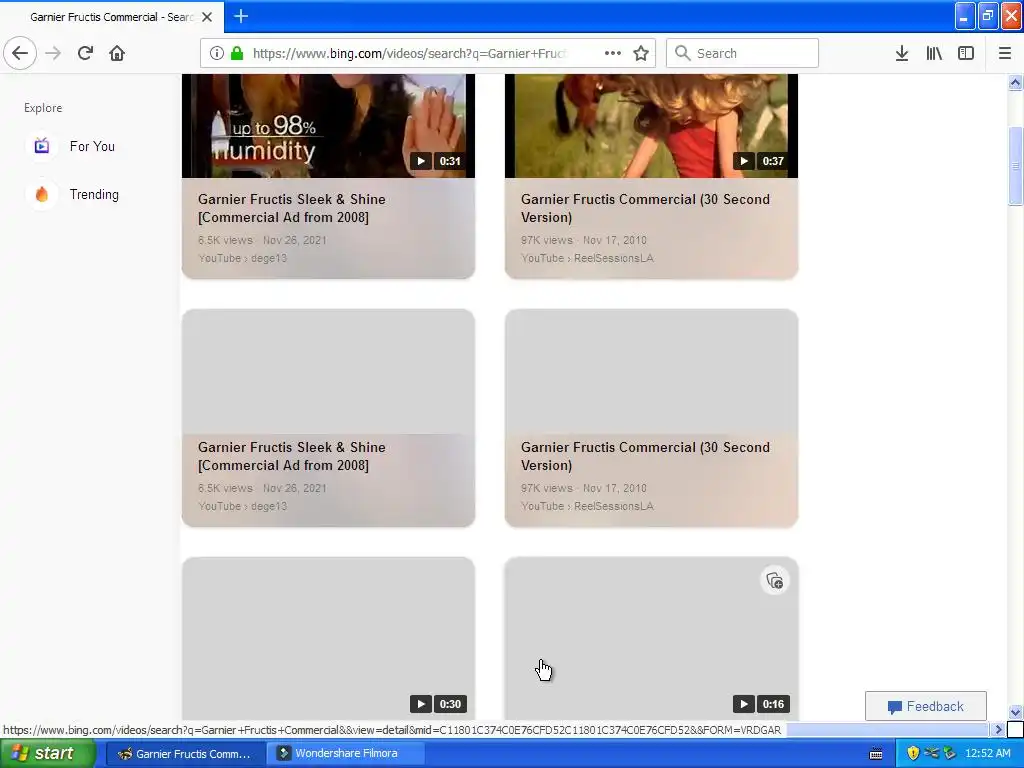Play the 98% humidity video thumbnail
The height and width of the screenshot is (768, 1024).
(328, 125)
